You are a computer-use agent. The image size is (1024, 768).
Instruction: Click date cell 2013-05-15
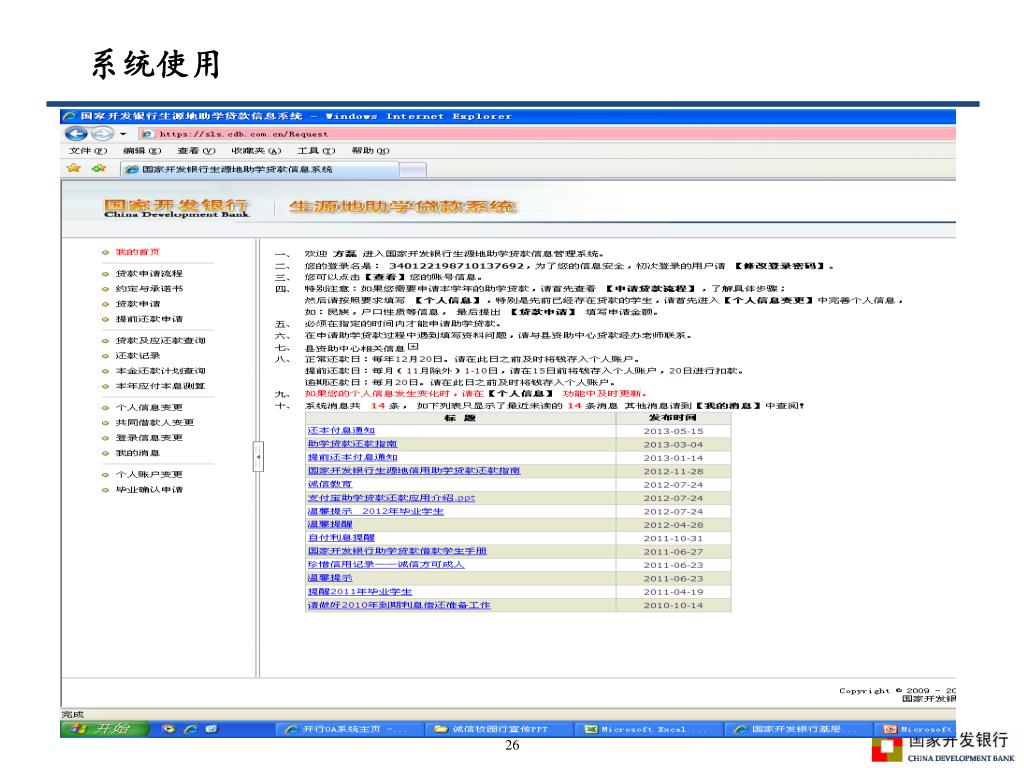(x=673, y=431)
